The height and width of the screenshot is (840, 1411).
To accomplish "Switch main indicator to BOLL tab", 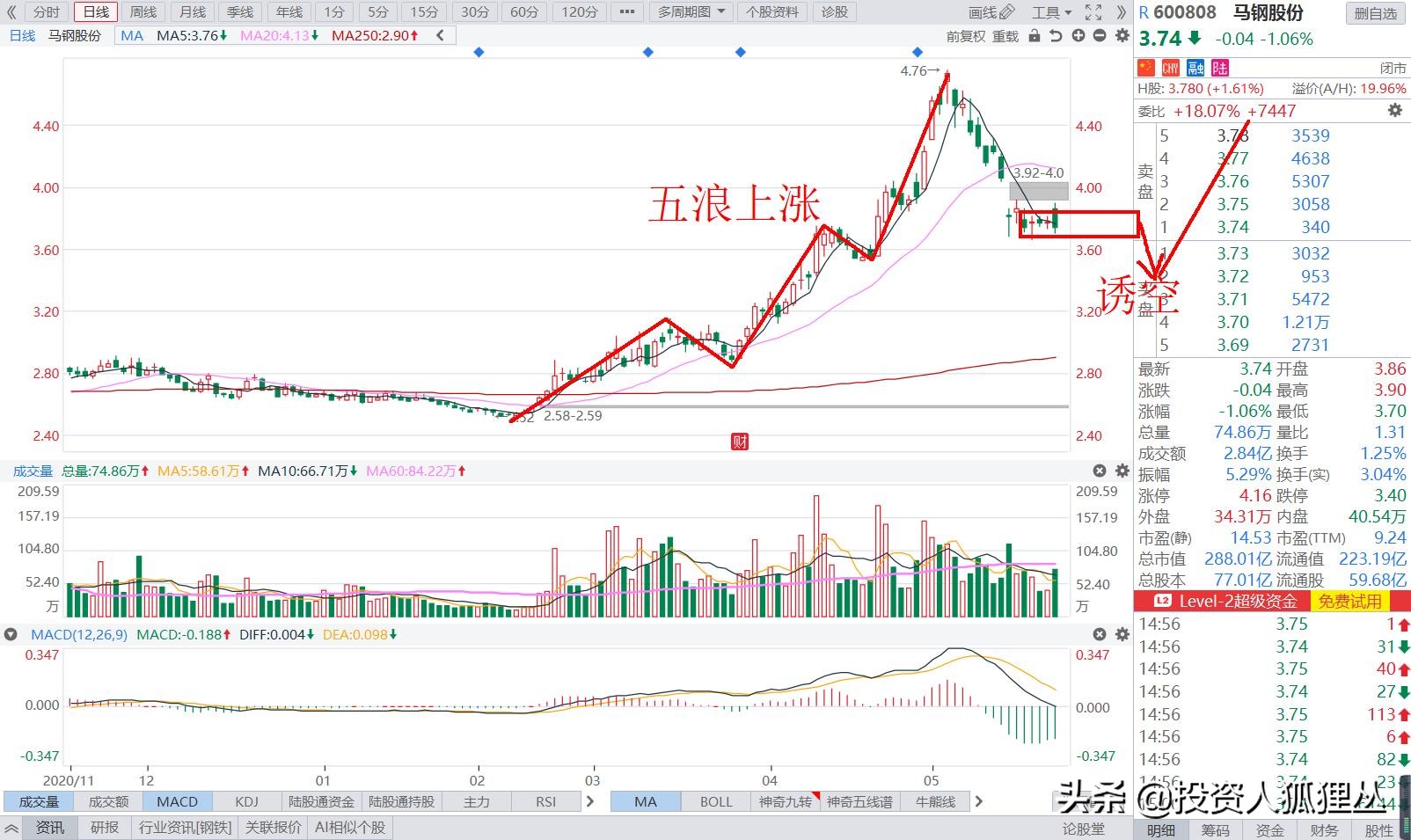I will coord(716,801).
